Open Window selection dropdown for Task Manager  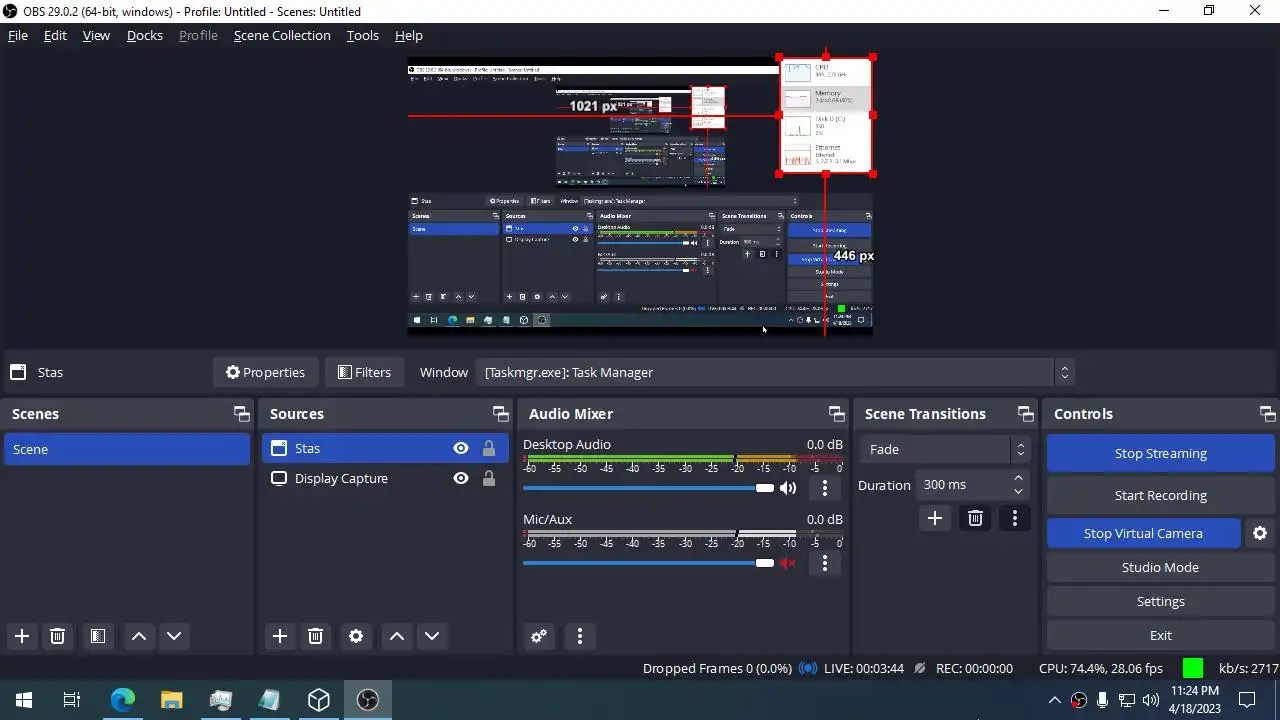click(x=775, y=372)
